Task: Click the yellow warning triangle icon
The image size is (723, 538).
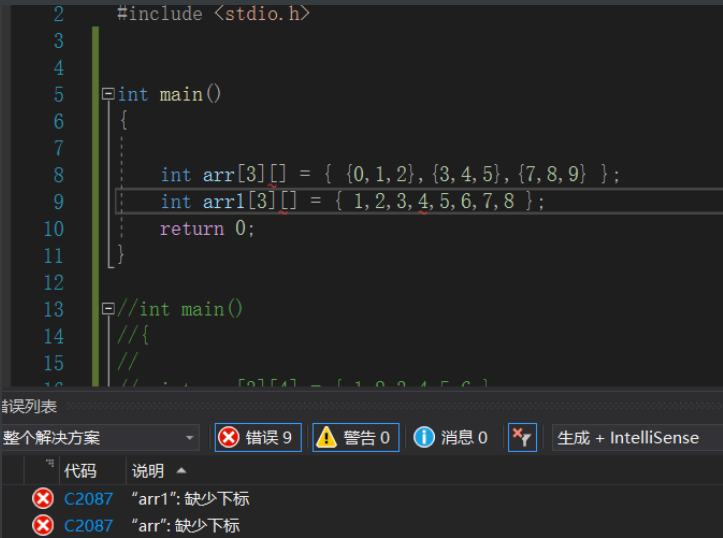Action: (326, 437)
